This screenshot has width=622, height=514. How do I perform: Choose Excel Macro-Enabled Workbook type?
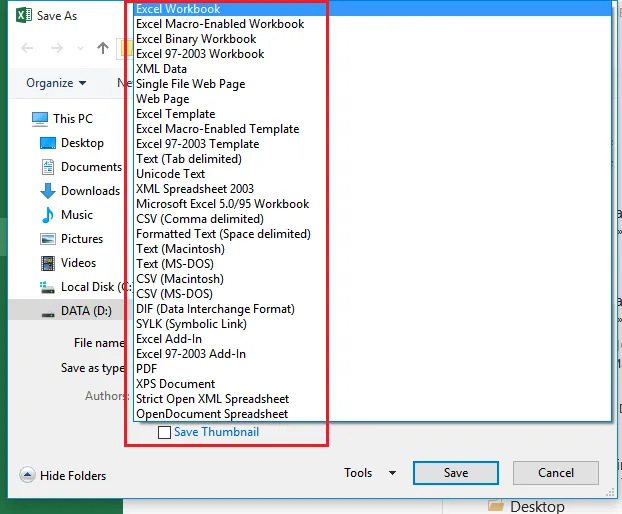(372, 24)
